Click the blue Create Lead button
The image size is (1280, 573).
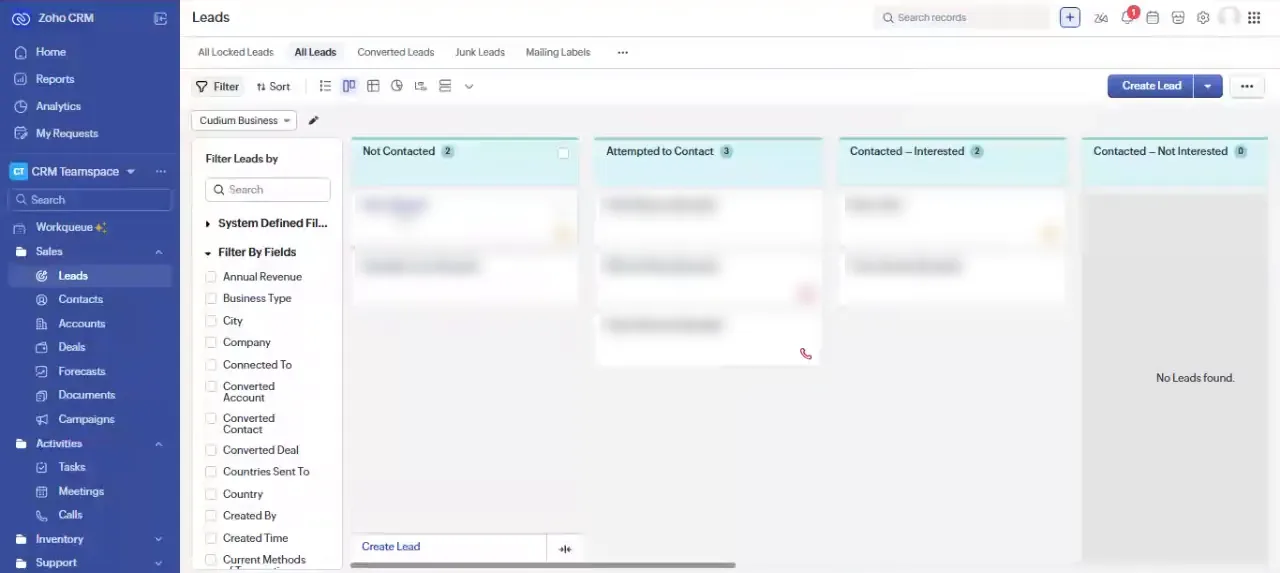coord(1152,86)
